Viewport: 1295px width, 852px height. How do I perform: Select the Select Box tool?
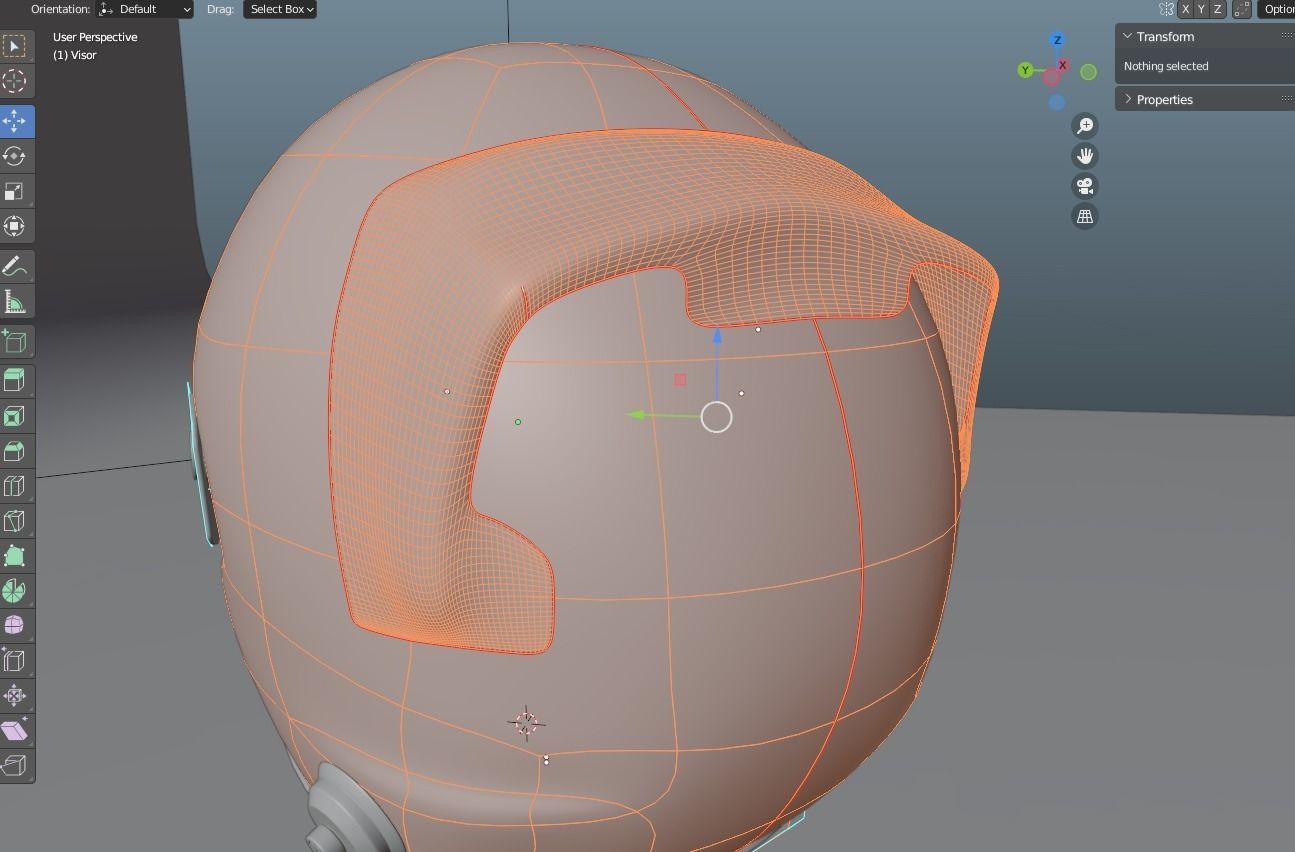tap(15, 46)
